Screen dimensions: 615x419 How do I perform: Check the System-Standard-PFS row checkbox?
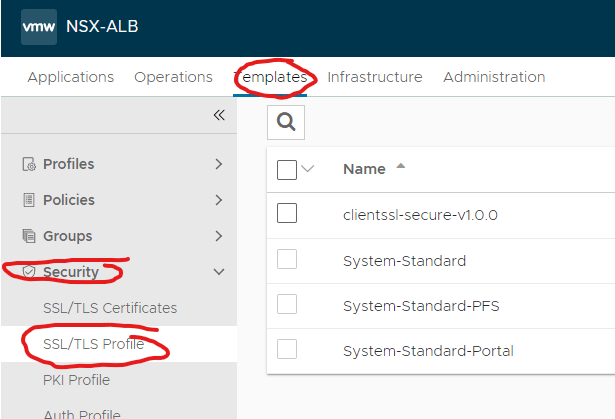pyautogui.click(x=287, y=304)
